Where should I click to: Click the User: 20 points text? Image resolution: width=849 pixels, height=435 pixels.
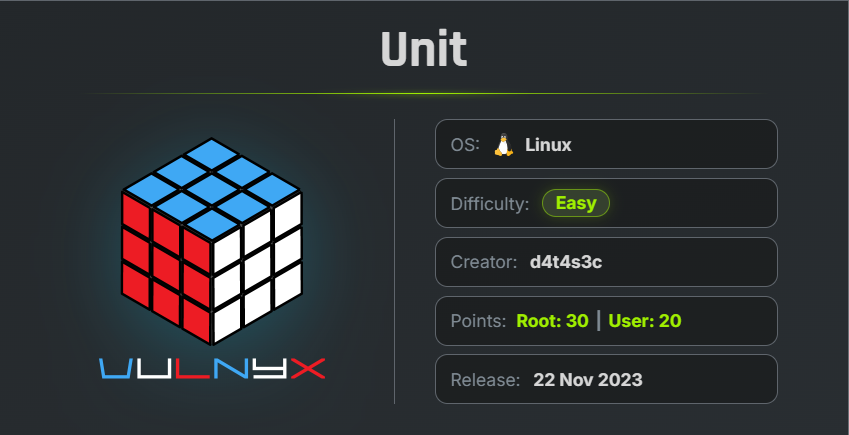[x=645, y=321]
